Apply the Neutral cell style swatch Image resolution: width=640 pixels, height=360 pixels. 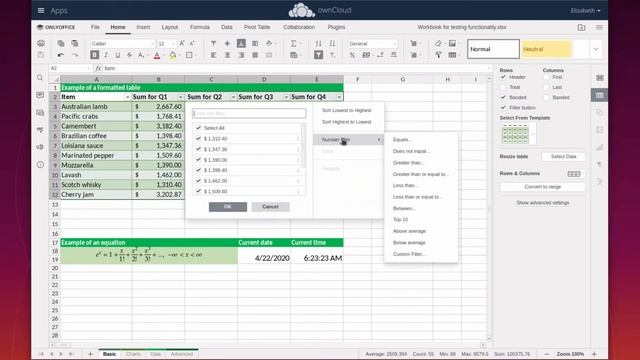click(x=546, y=49)
